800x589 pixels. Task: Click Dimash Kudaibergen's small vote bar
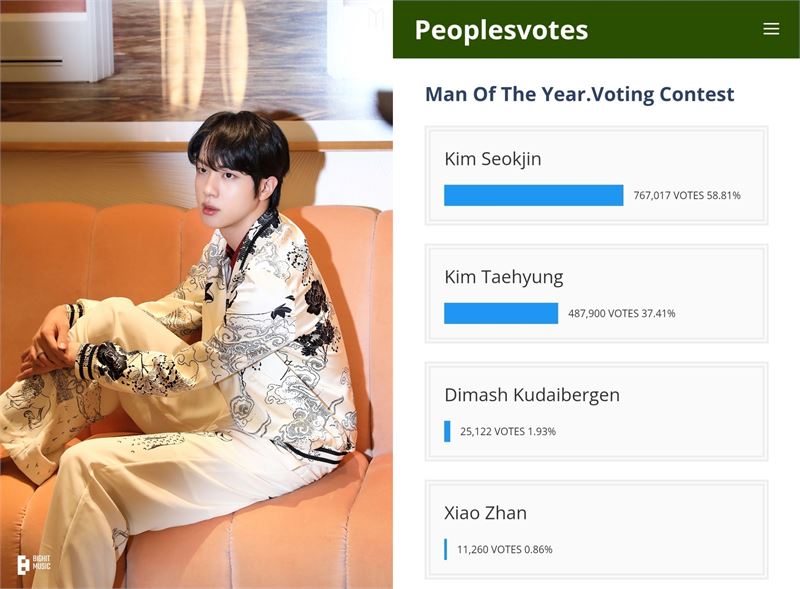pos(447,431)
